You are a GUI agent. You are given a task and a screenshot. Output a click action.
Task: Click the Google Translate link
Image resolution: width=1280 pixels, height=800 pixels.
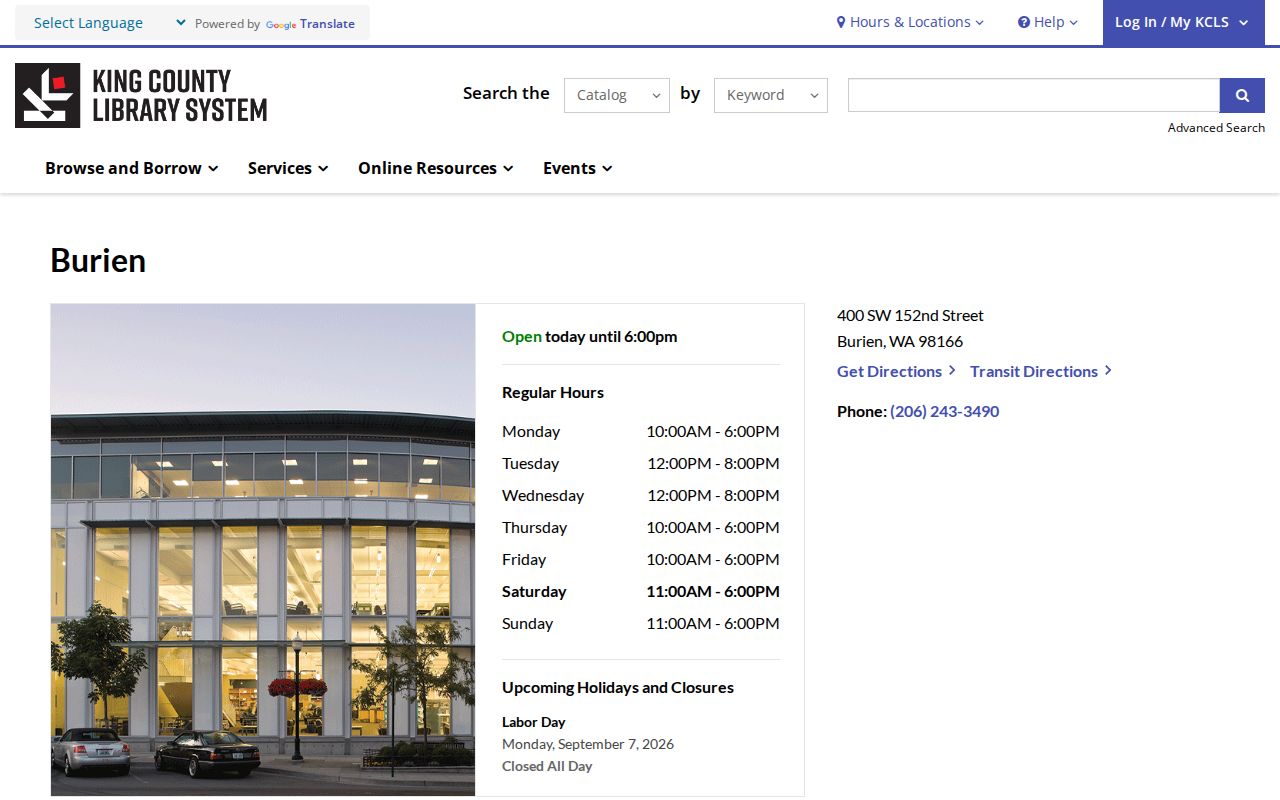point(311,24)
